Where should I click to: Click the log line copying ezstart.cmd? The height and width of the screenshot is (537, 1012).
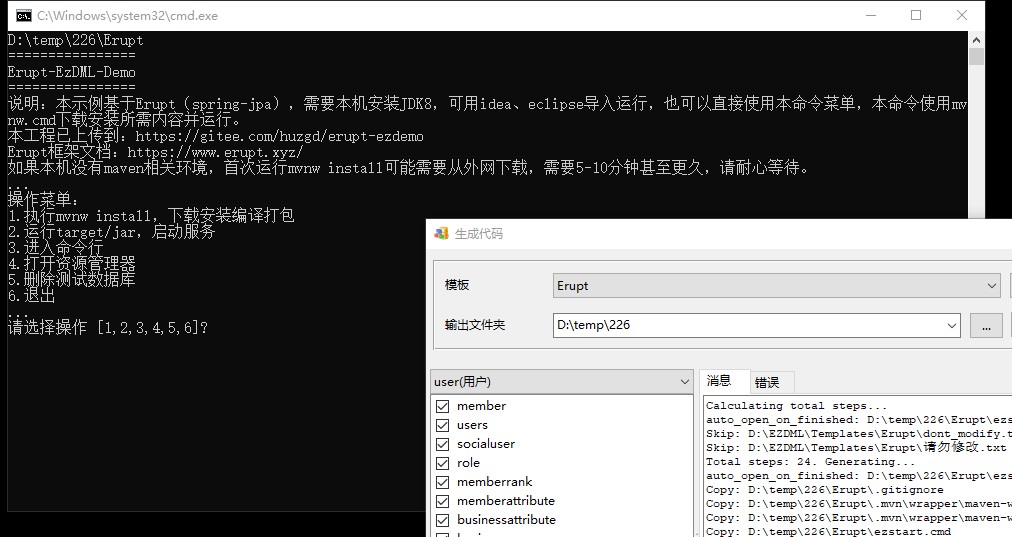point(828,532)
